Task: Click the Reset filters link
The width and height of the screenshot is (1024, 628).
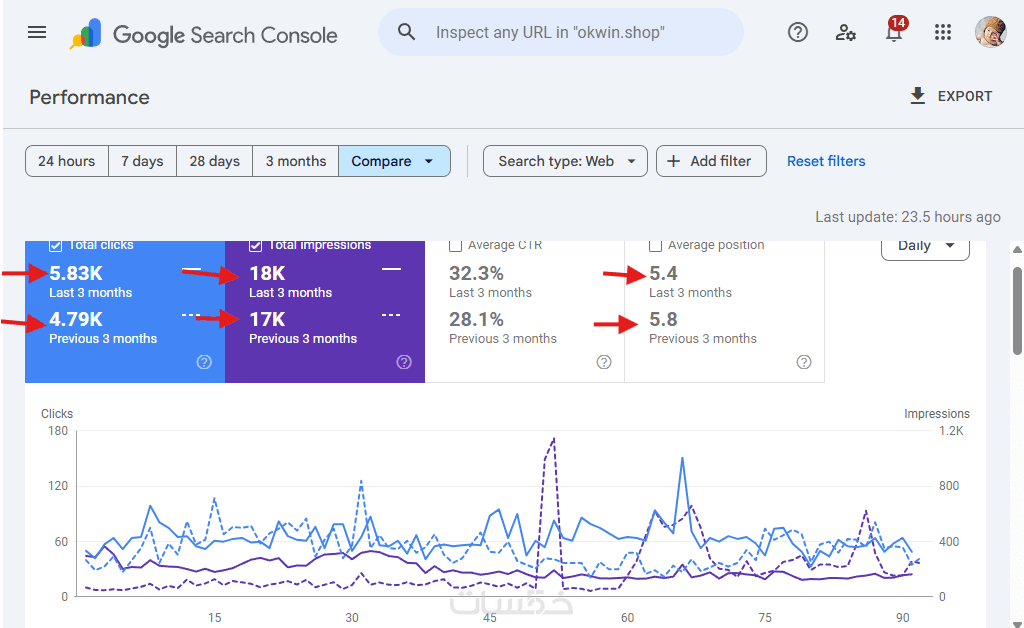Action: pos(826,161)
